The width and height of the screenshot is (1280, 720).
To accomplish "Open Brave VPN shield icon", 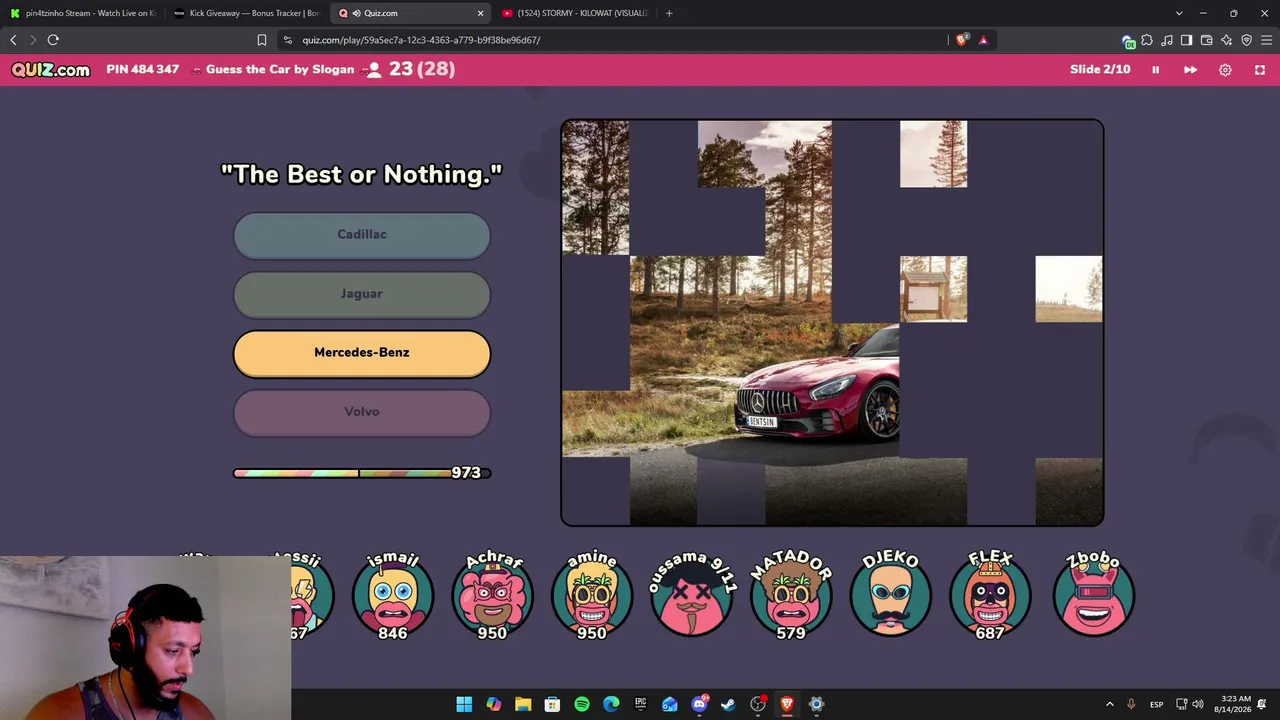I will pyautogui.click(x=1246, y=40).
